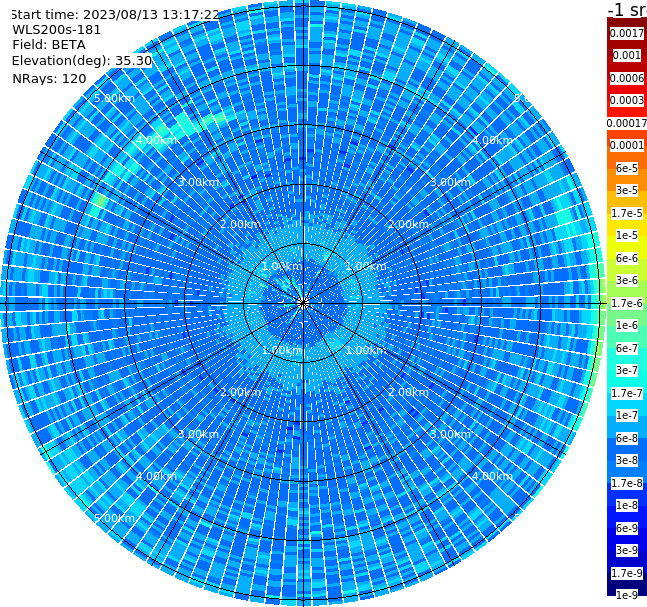Click the northwest 5.00km range ring label

tap(114, 98)
